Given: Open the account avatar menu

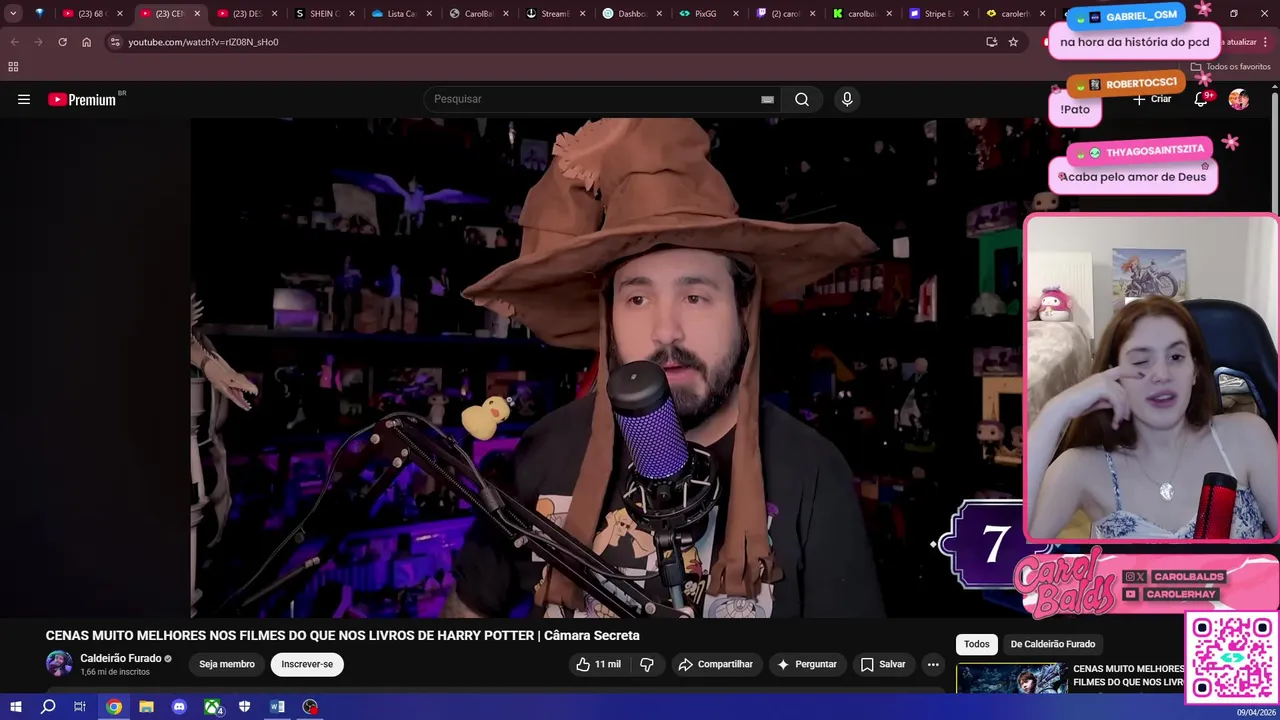Looking at the screenshot, I should click(x=1239, y=99).
